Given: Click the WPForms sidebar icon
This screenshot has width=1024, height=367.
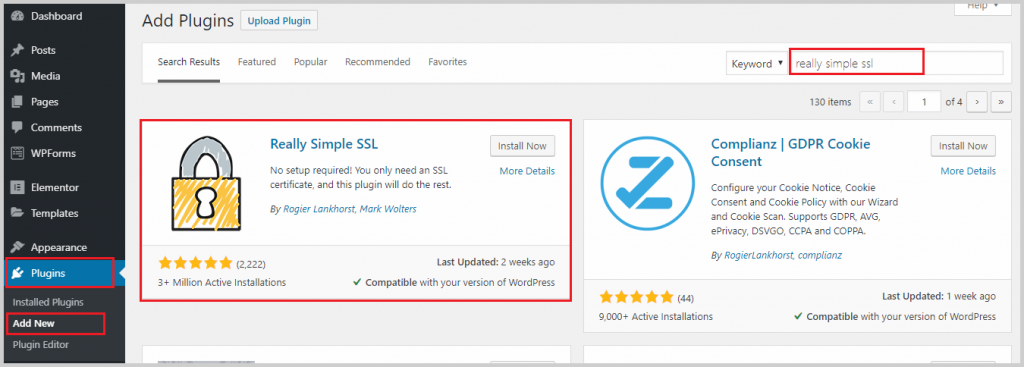Looking at the screenshot, I should pyautogui.click(x=18, y=153).
